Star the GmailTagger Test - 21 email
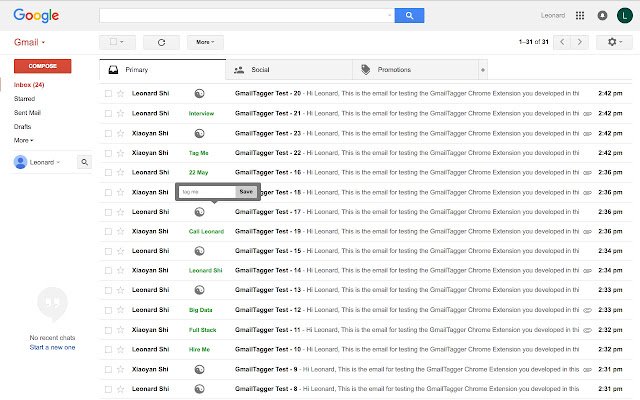Viewport: 640px width, 400px height. [120, 113]
